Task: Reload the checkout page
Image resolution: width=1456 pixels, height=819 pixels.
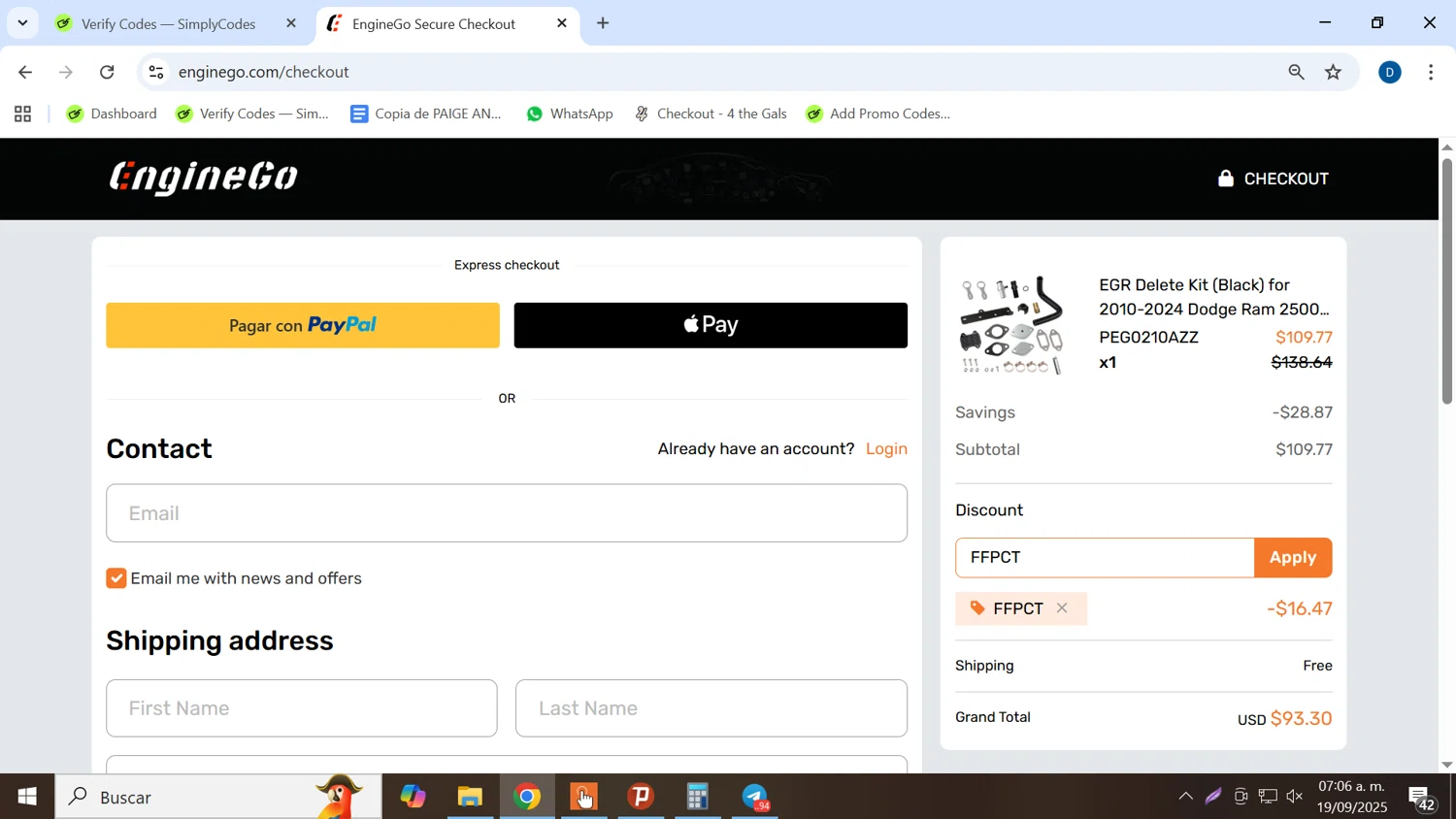Action: click(x=107, y=72)
